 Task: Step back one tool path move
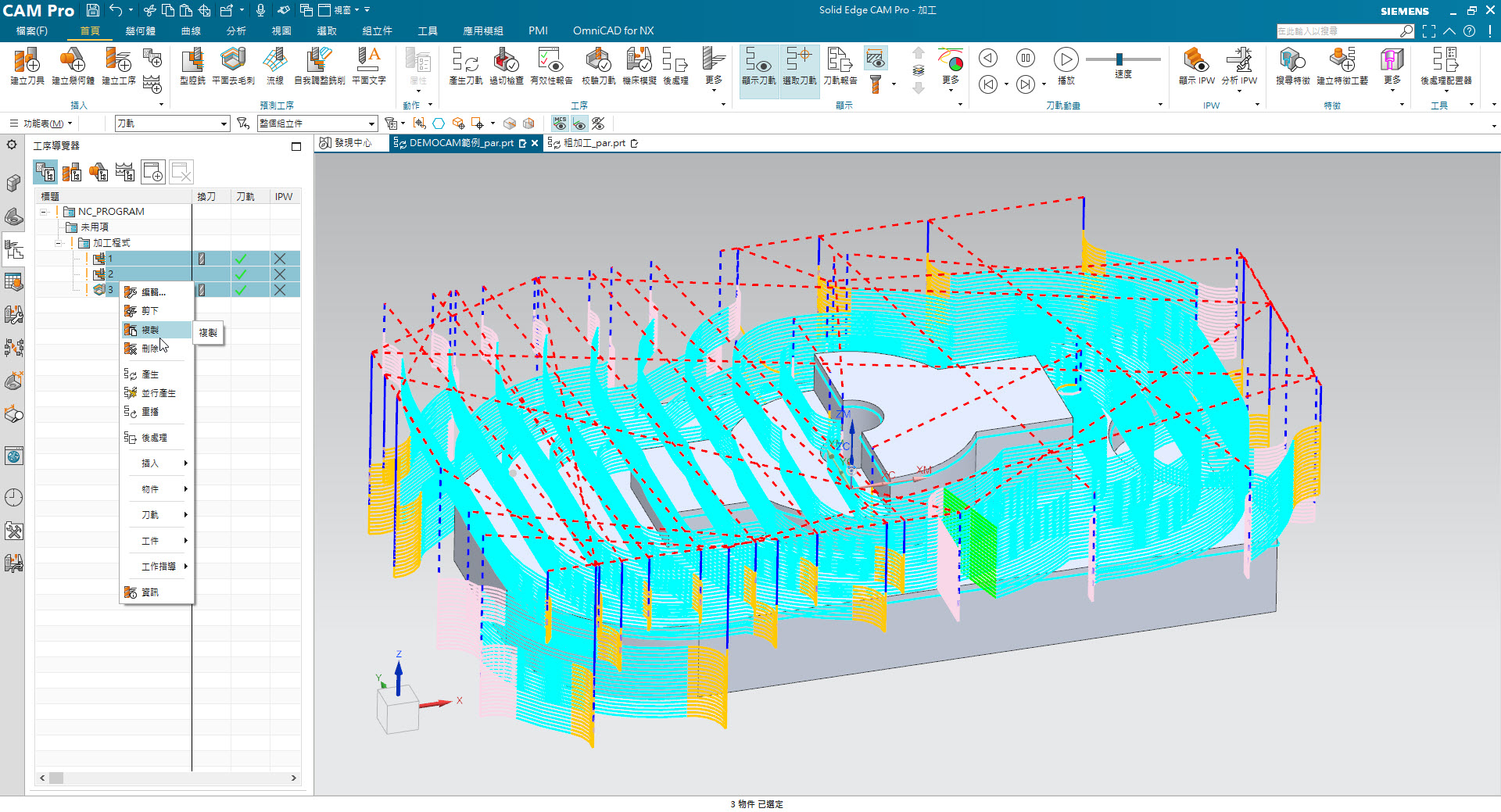point(988,58)
